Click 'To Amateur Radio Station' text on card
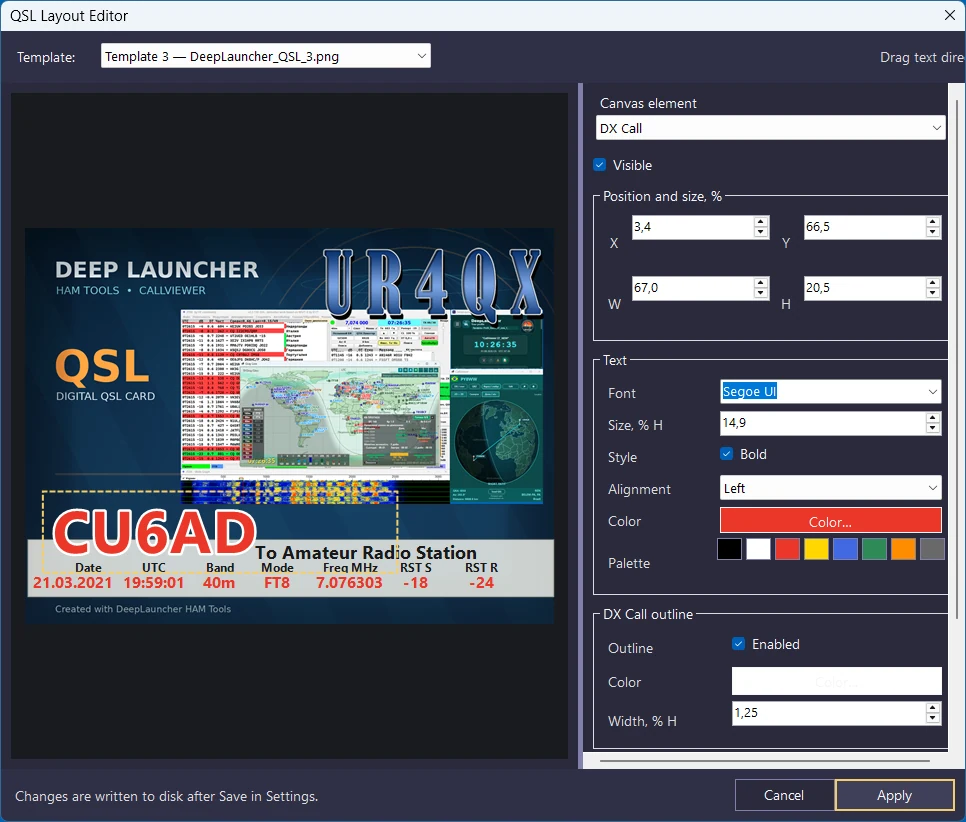The width and height of the screenshot is (966, 822). tap(366, 552)
